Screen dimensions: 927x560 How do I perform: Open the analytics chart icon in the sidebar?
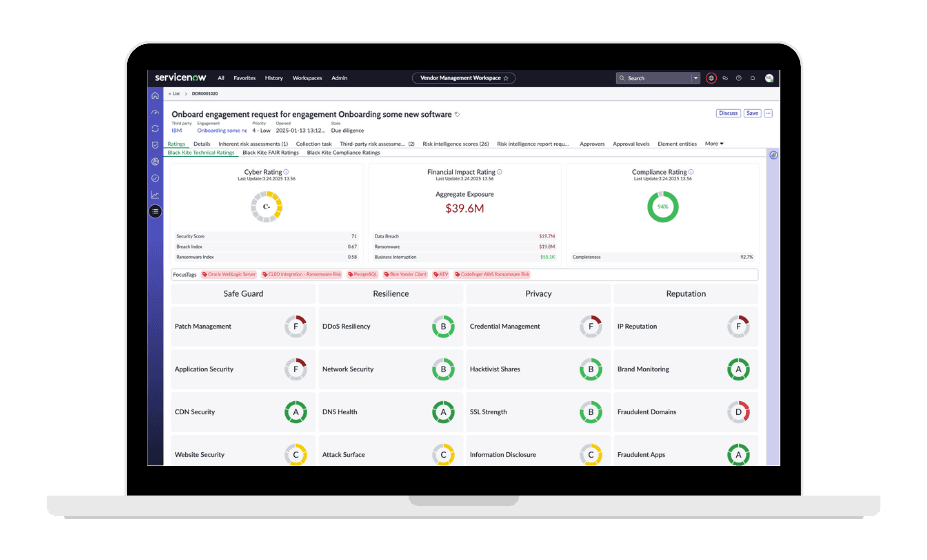tap(155, 194)
